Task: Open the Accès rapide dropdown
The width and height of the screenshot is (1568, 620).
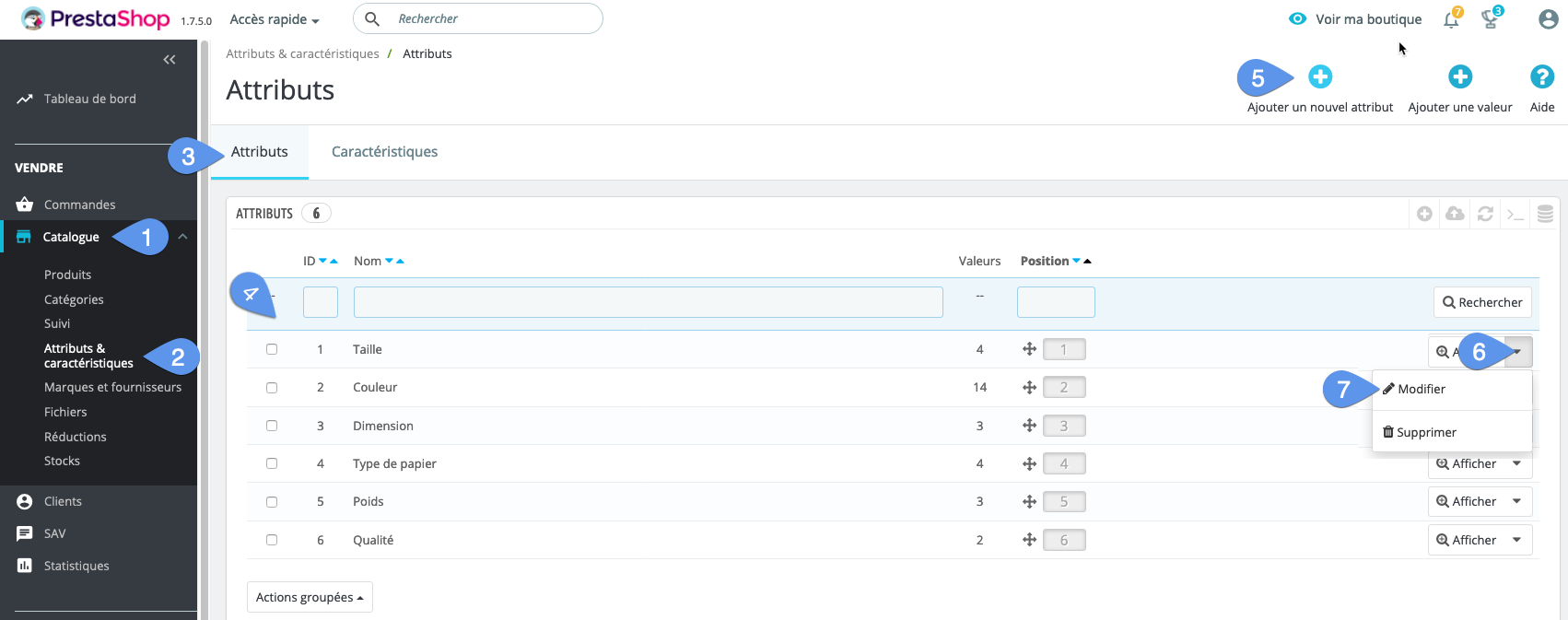Action: [x=275, y=19]
